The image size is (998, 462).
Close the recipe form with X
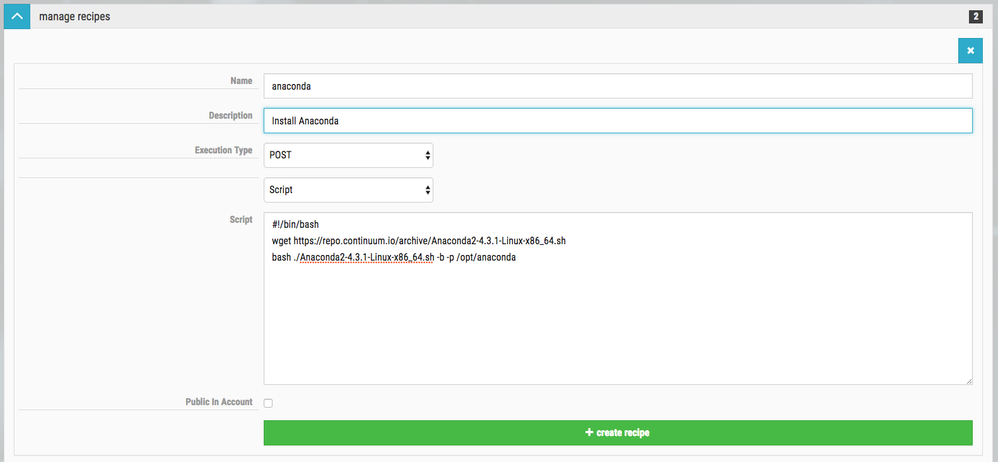point(970,51)
